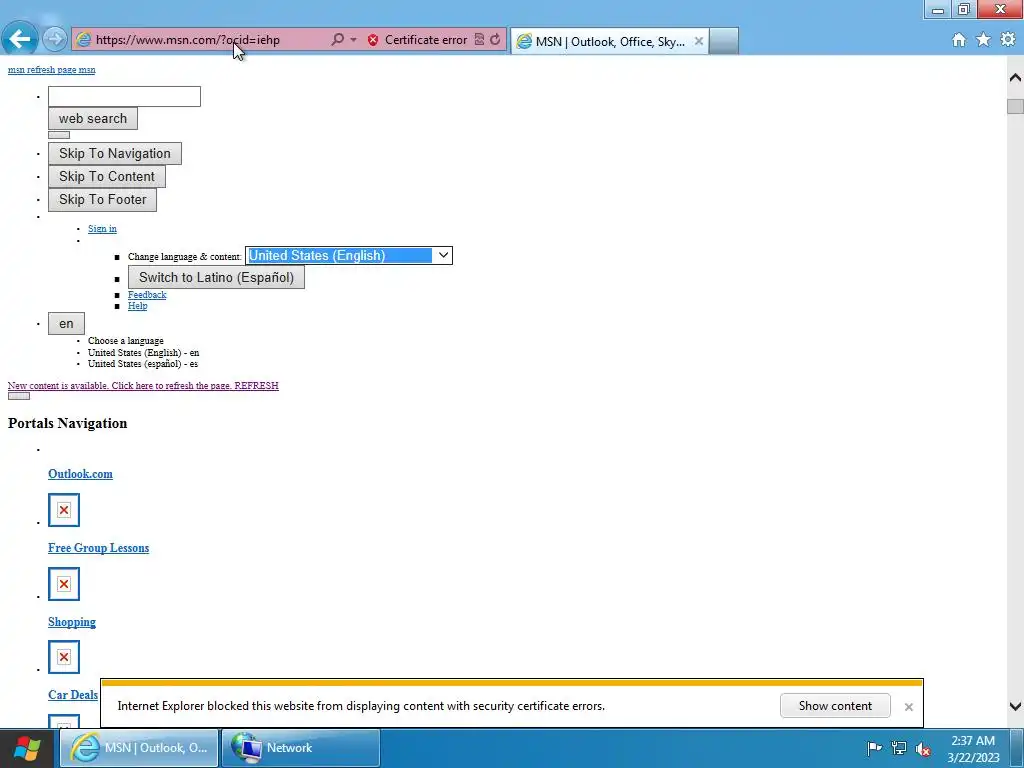The width and height of the screenshot is (1024, 768).
Task: Open the address bar autocomplete dropdown arrow
Action: 353,40
